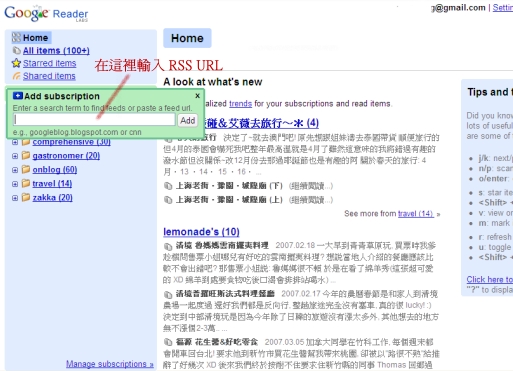Click the Add button

pos(188,120)
